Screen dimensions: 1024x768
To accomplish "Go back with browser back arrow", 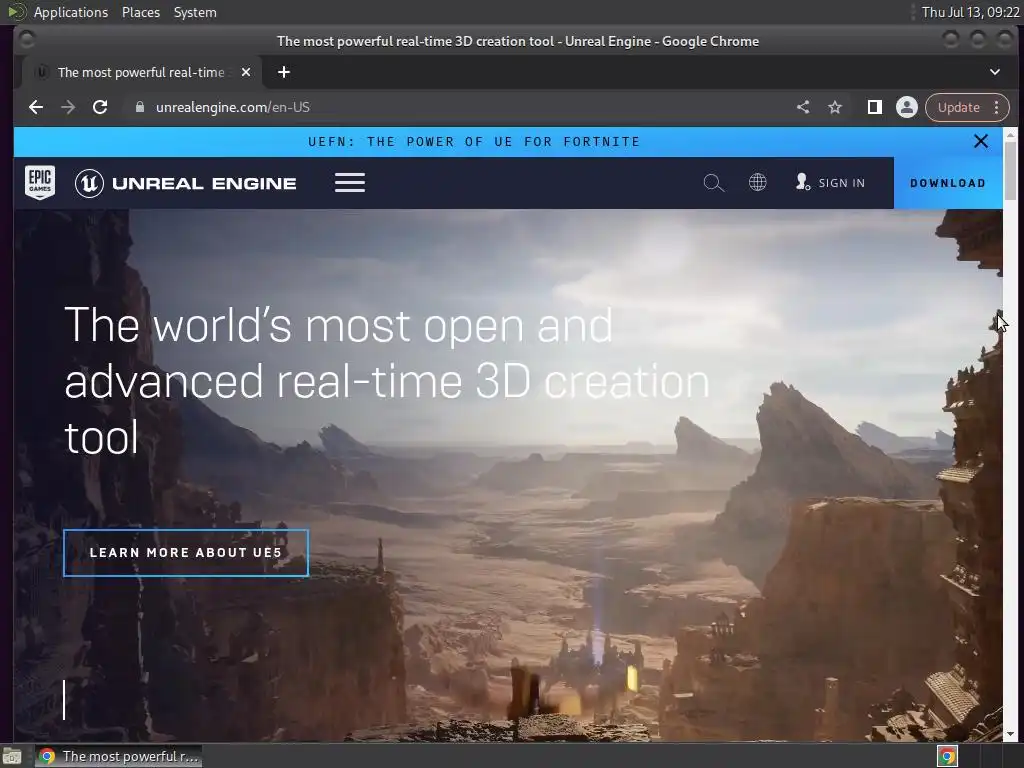I will [x=36, y=107].
